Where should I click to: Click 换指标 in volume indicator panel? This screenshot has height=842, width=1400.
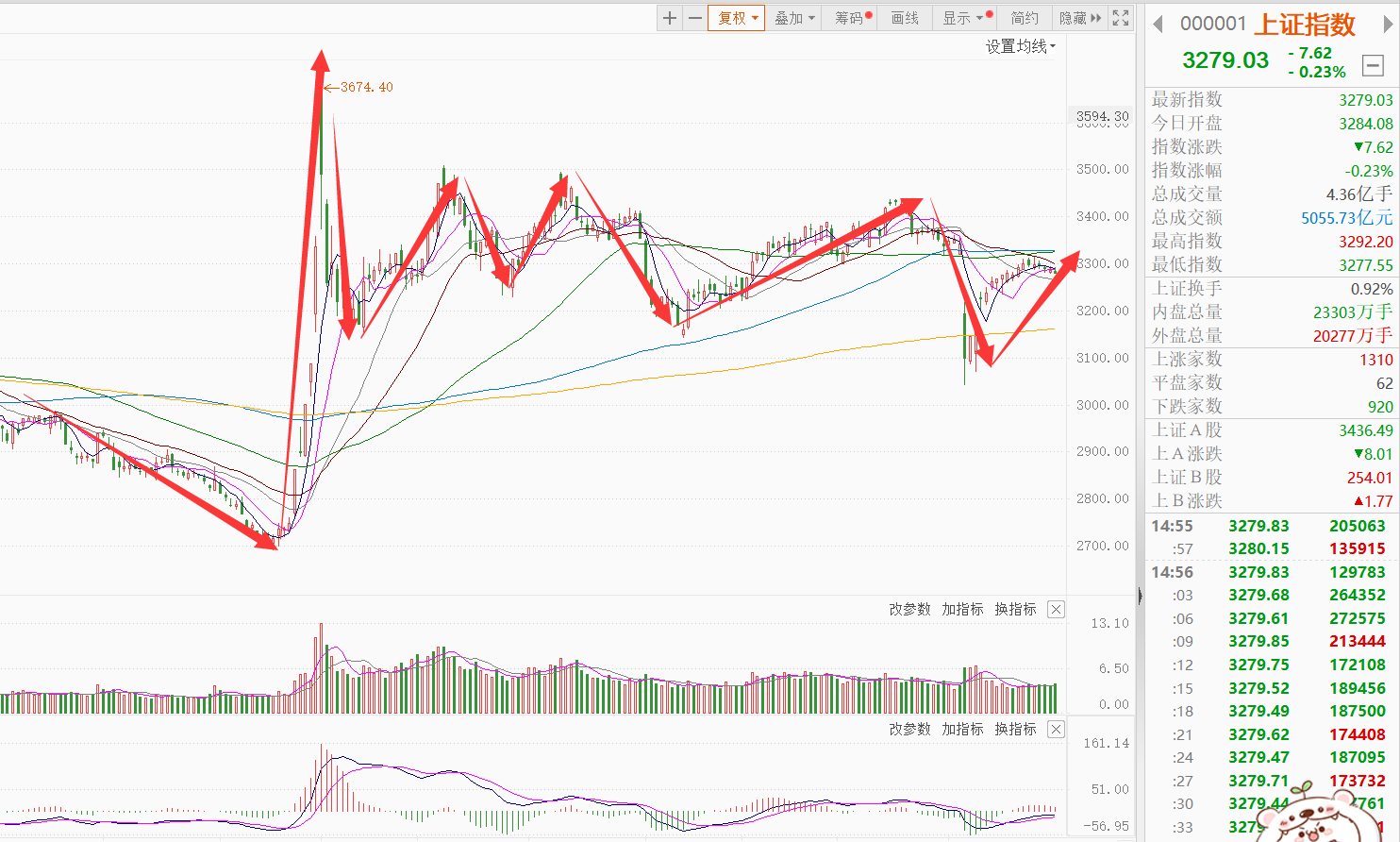coord(1015,609)
